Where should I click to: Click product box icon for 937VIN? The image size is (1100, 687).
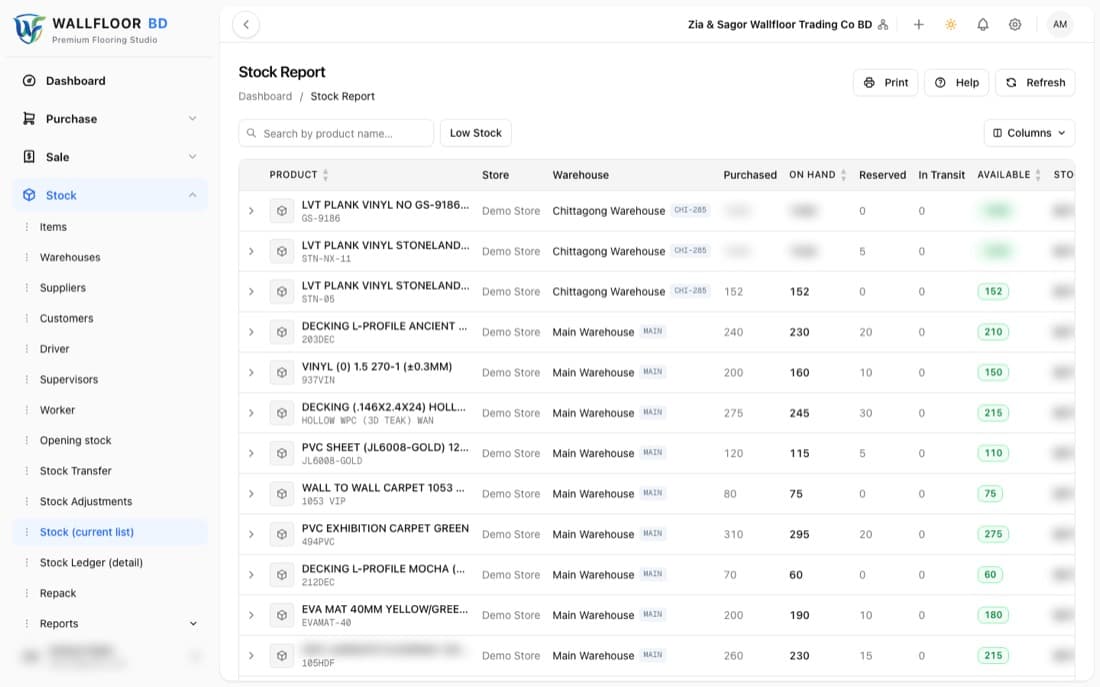(281, 373)
